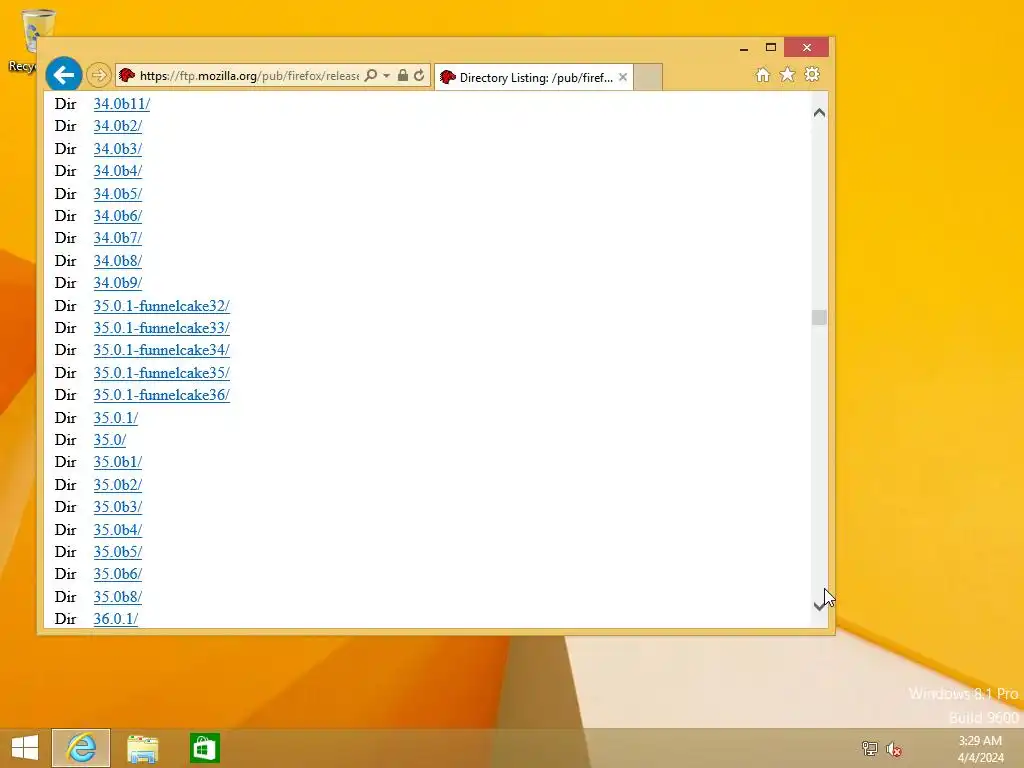
Task: Maximize the Internet Explorer window
Action: 771,48
